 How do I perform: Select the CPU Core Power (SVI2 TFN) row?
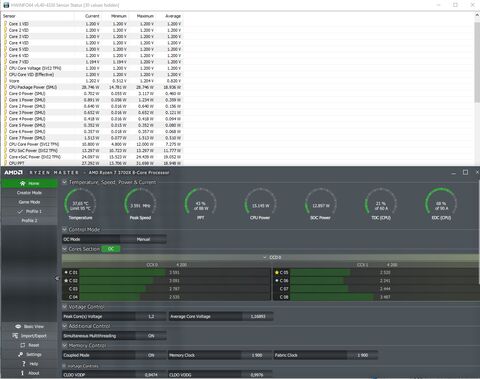(93, 144)
